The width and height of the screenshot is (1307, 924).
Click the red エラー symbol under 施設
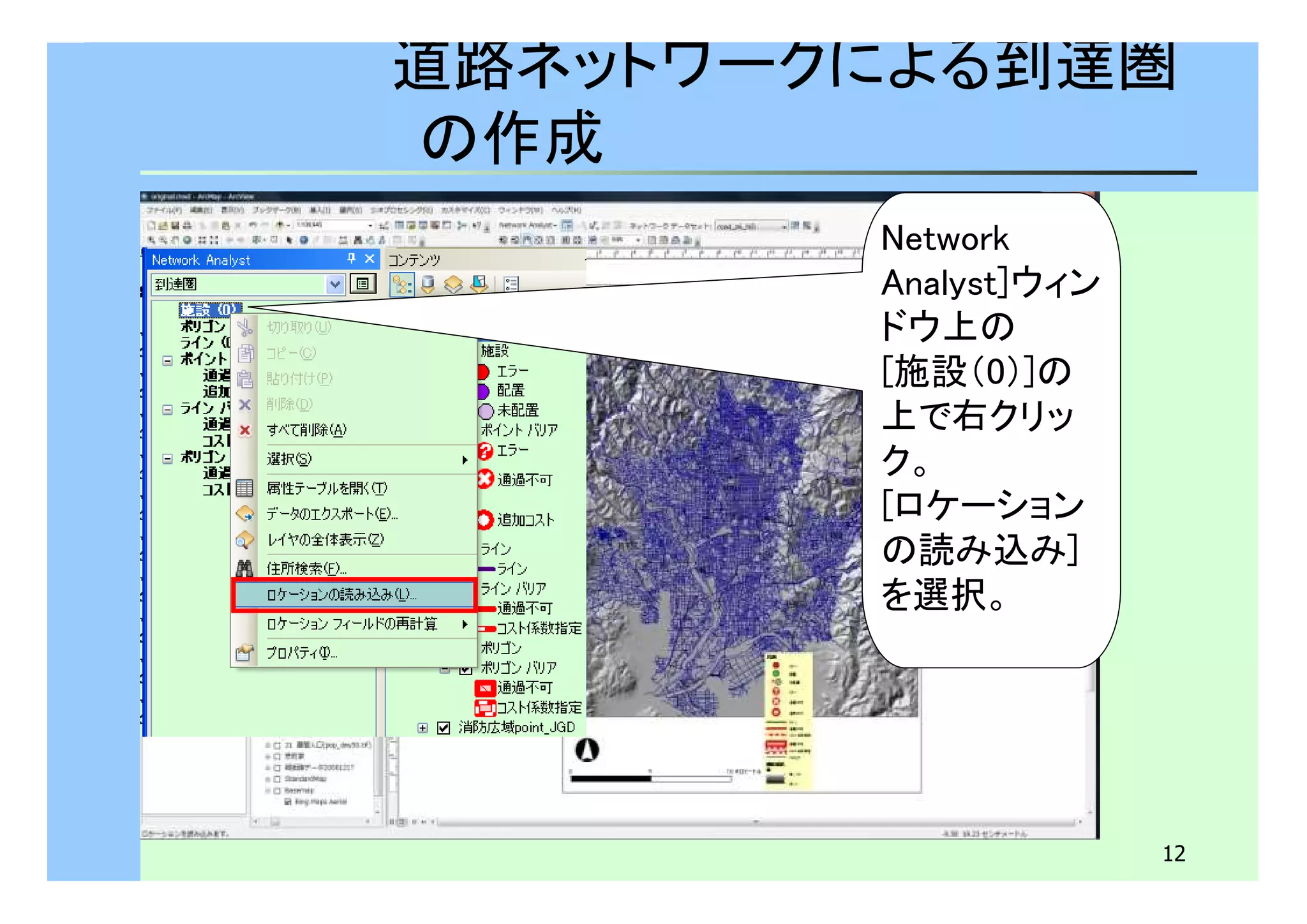coord(483,371)
